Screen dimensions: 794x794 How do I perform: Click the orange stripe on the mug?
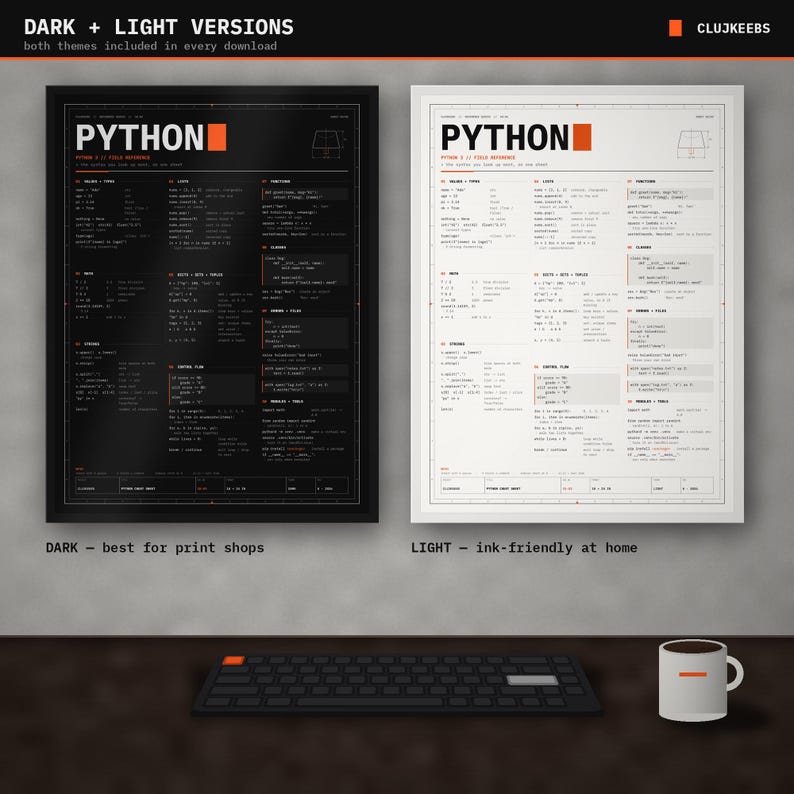click(x=693, y=674)
